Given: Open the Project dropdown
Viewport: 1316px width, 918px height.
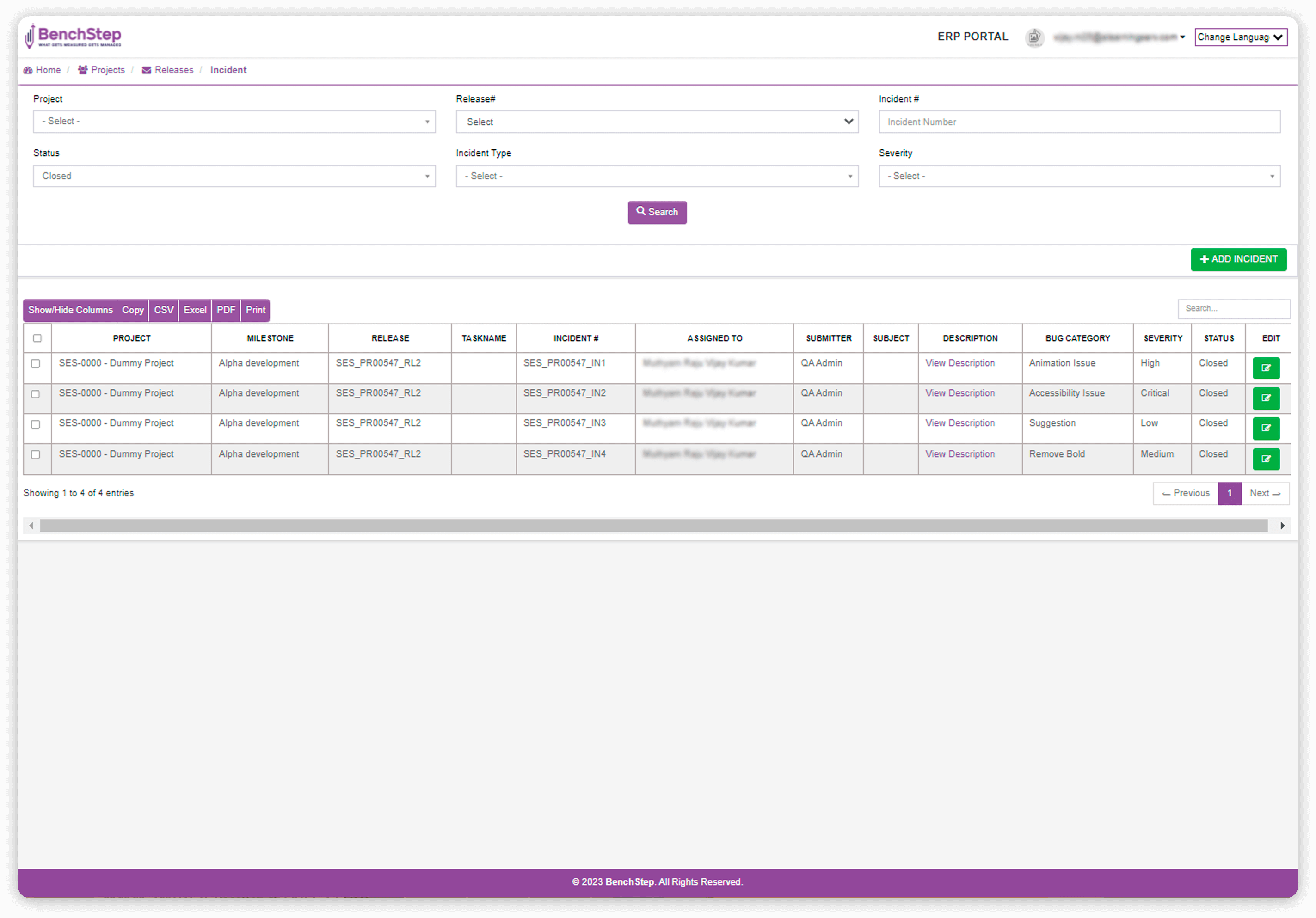Looking at the screenshot, I should 234,122.
